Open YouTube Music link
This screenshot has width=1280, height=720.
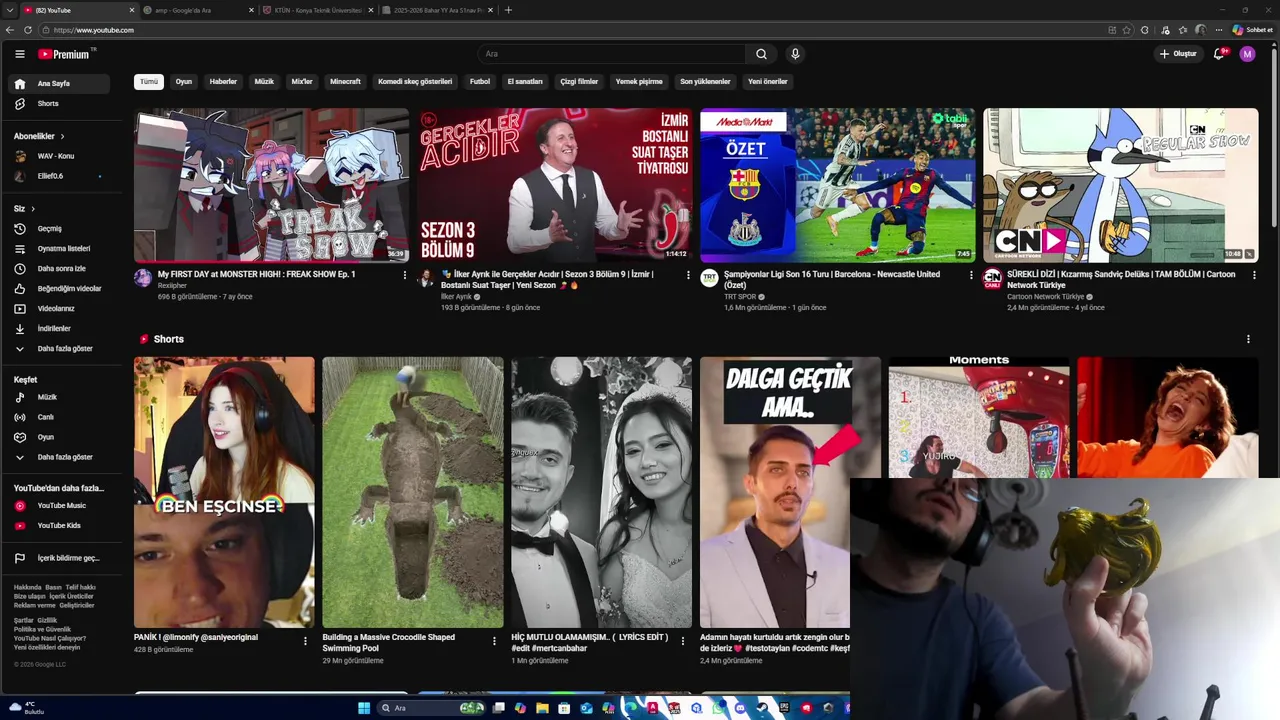coord(59,506)
